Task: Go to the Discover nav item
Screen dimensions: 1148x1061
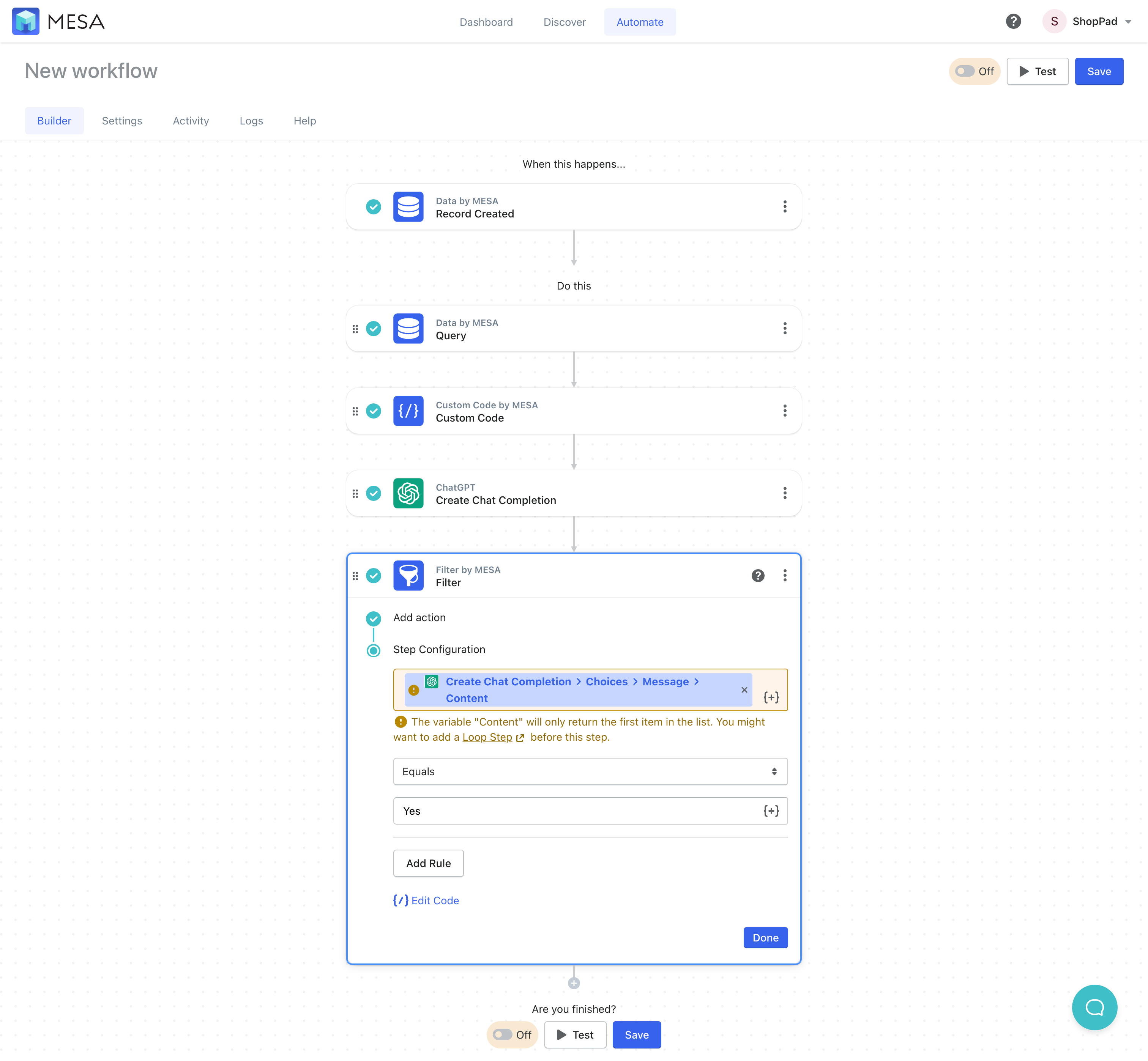Action: [565, 22]
